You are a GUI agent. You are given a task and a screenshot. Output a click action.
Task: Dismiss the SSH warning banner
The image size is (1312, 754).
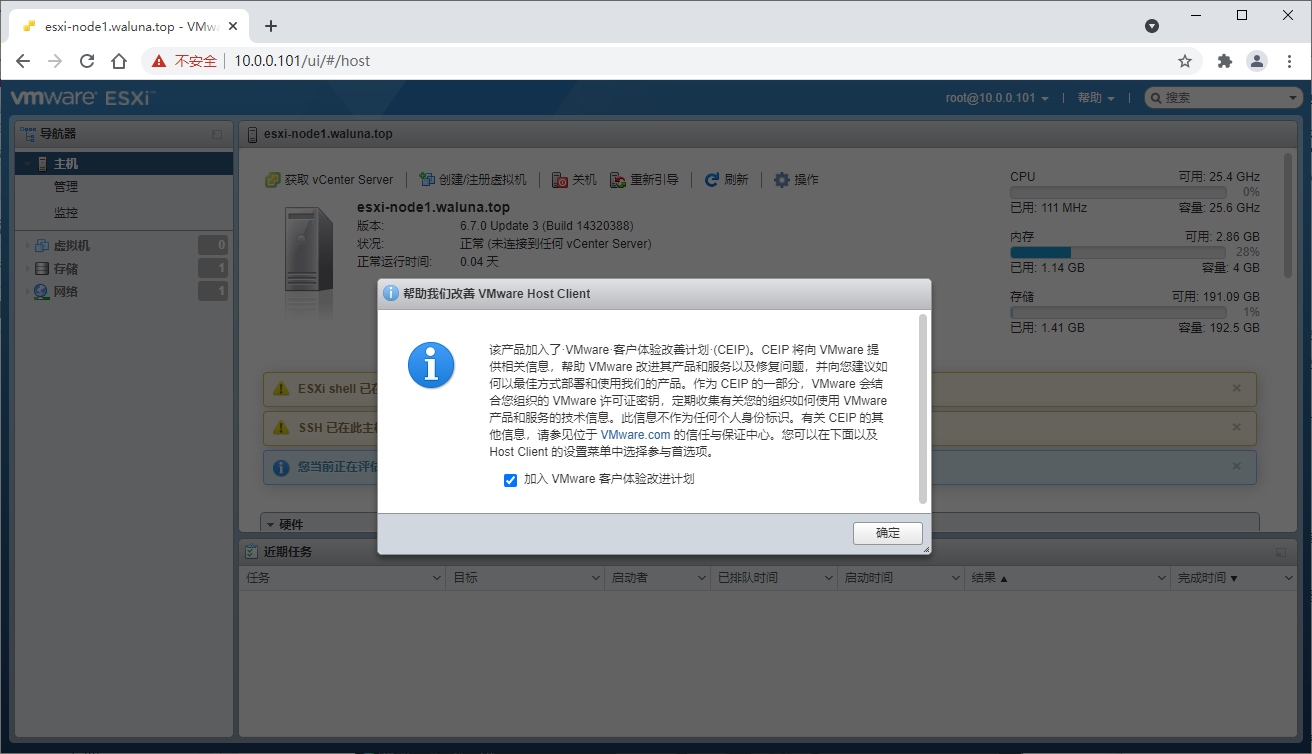1236,428
